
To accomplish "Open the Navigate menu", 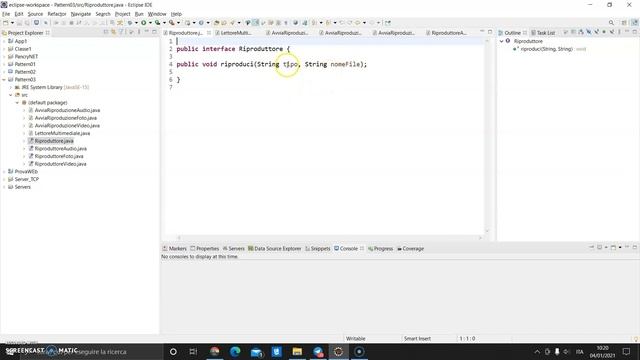I will click(x=81, y=14).
